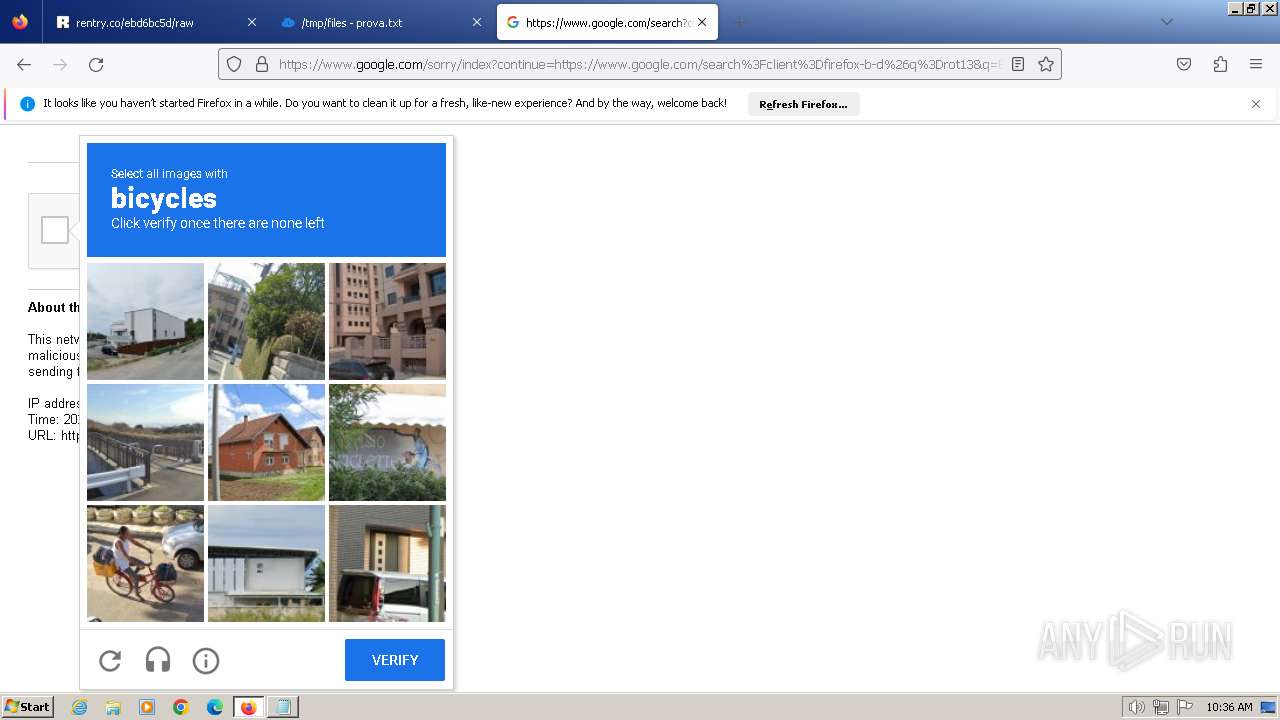1280x720 pixels.
Task: Click the Firefox taskbar button
Action: coord(249,707)
